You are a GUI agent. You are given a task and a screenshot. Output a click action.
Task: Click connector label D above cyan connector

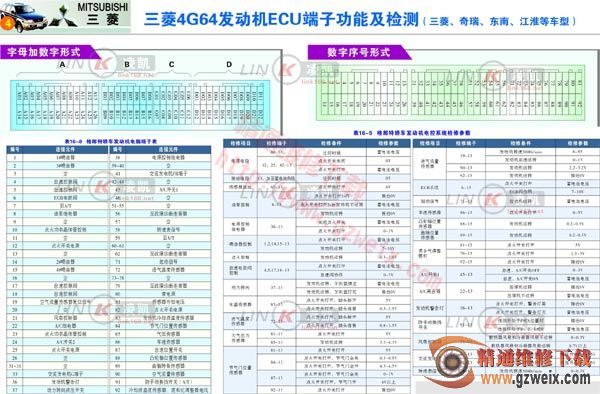click(229, 64)
